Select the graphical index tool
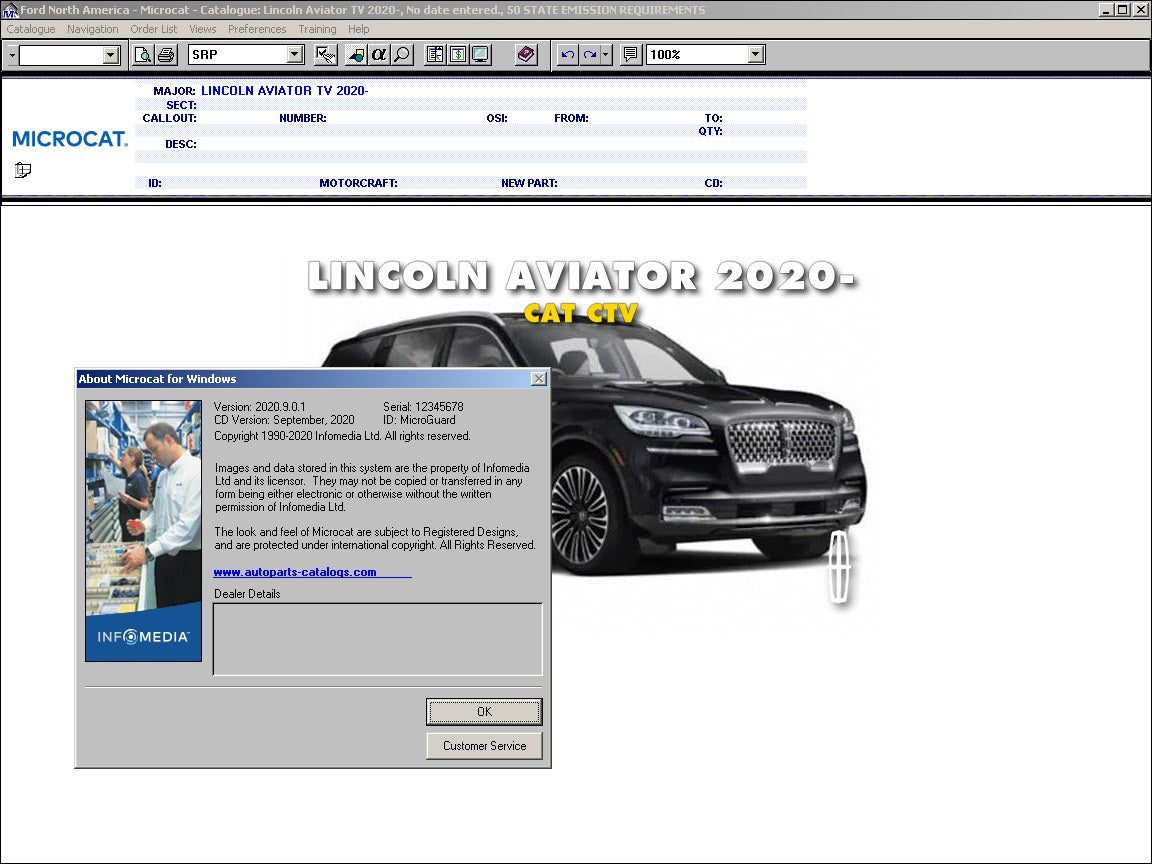Viewport: 1152px width, 864px height. pyautogui.click(x=357, y=54)
